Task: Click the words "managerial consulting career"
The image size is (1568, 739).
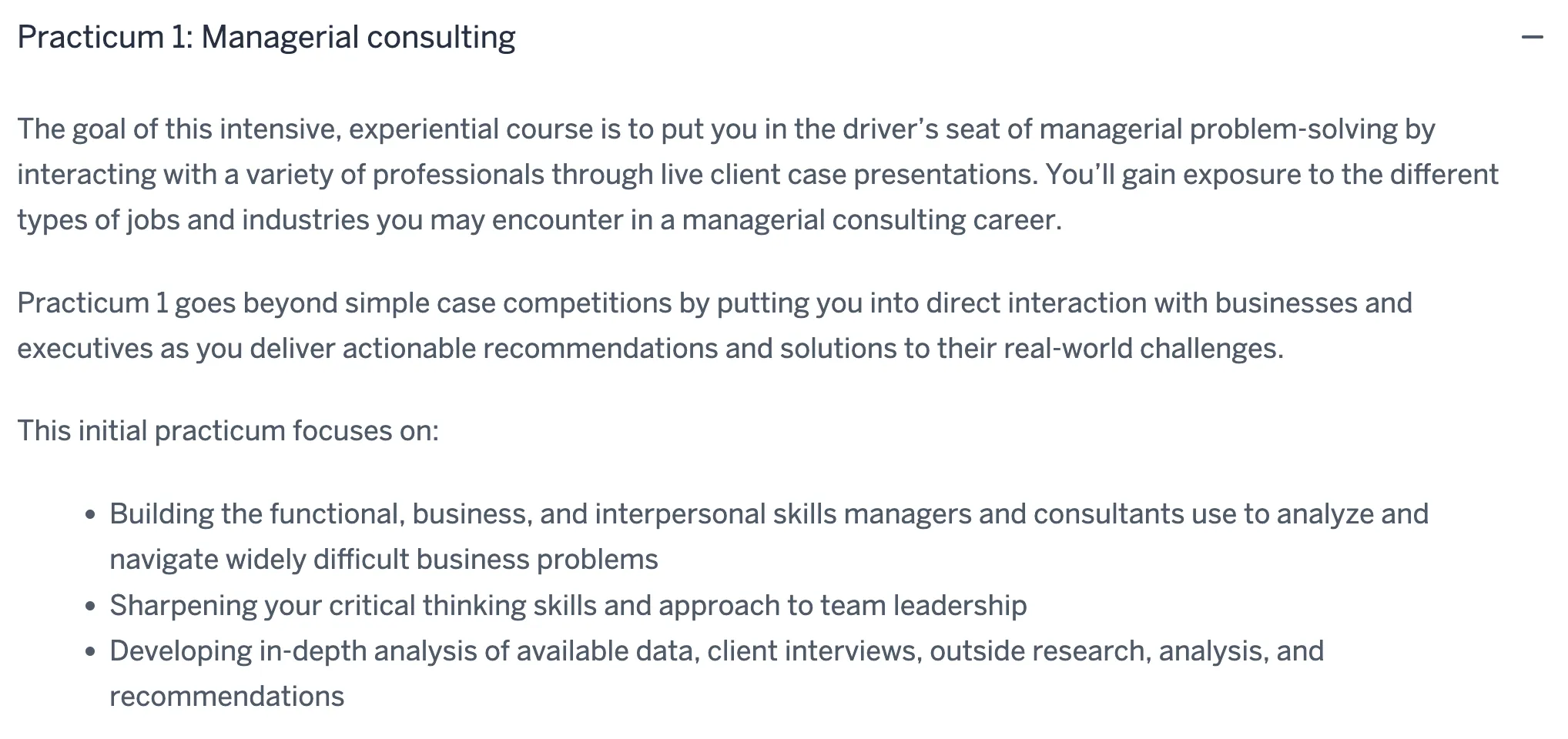Action: click(x=870, y=220)
